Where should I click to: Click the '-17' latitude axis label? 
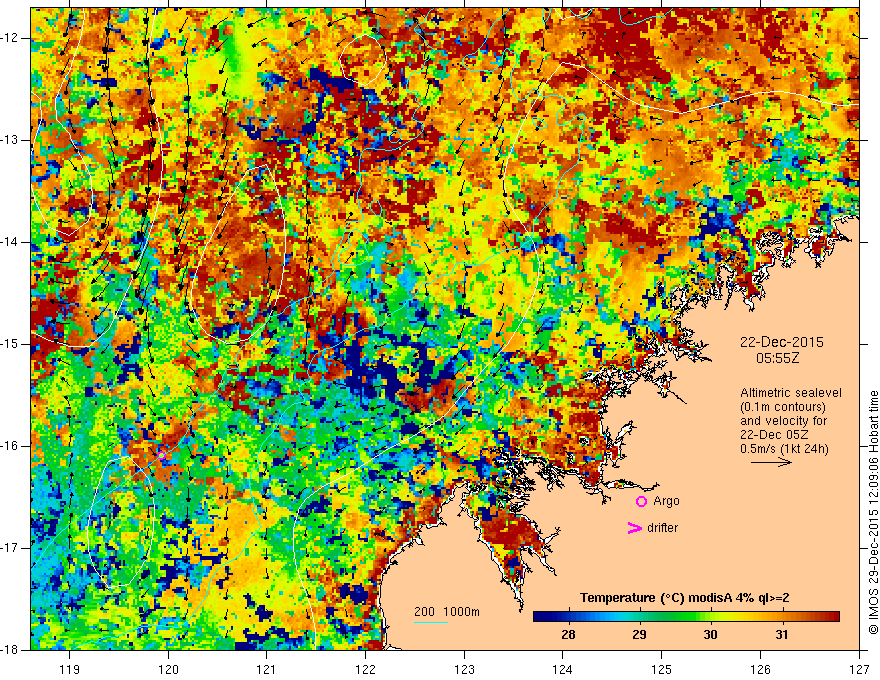(x=10, y=548)
